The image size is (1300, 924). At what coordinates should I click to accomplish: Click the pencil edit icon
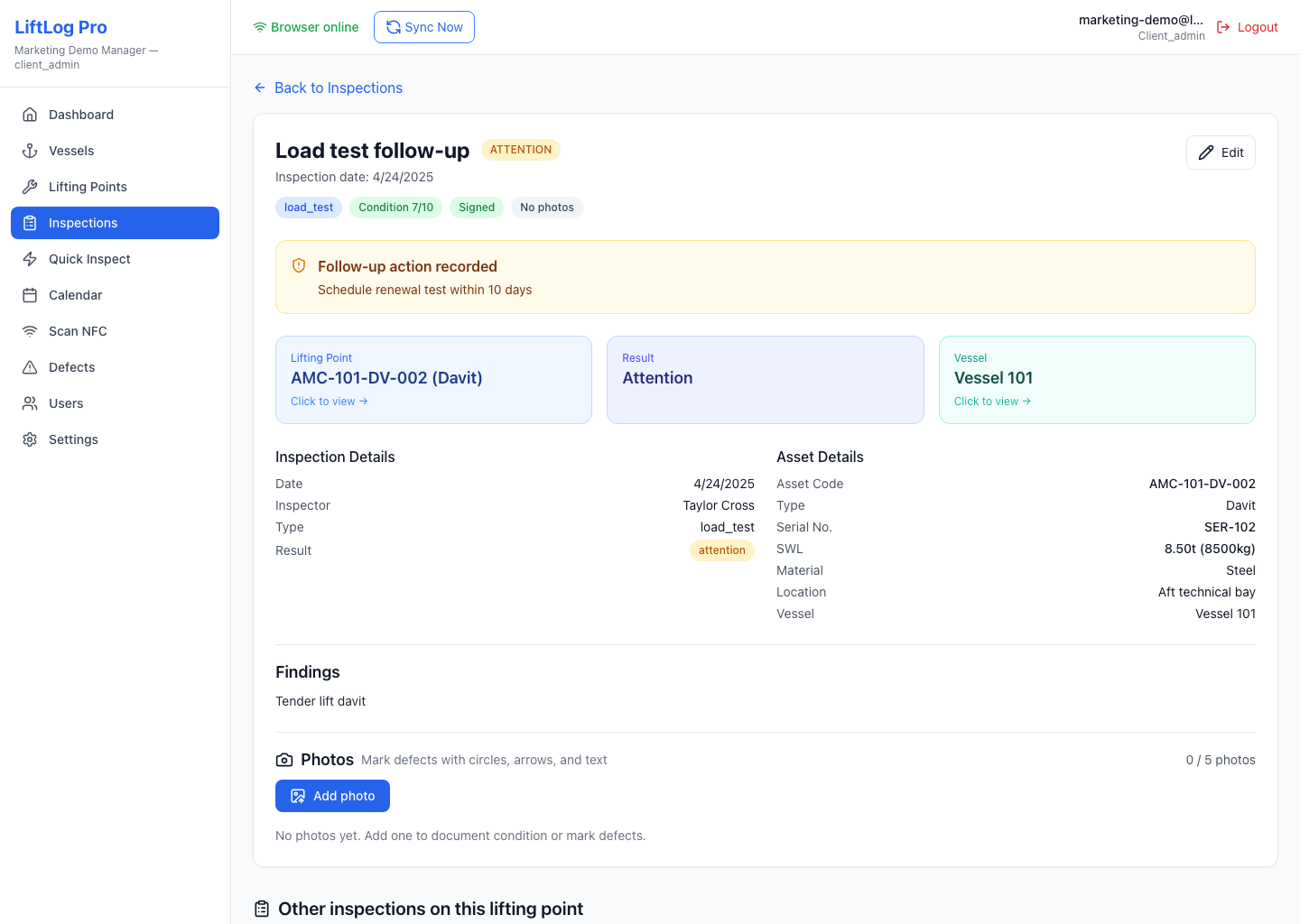[1206, 152]
